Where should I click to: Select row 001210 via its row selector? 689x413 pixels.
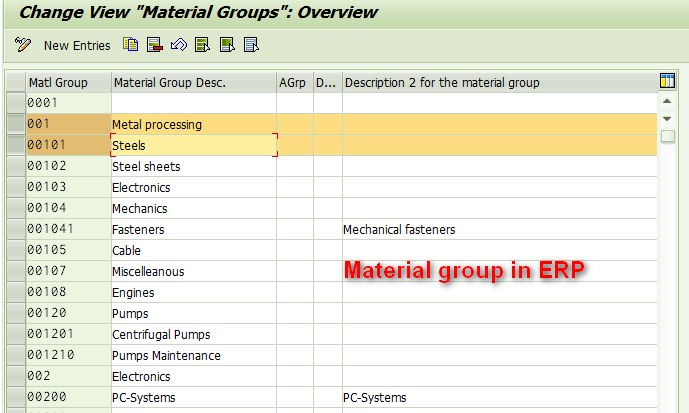point(16,355)
